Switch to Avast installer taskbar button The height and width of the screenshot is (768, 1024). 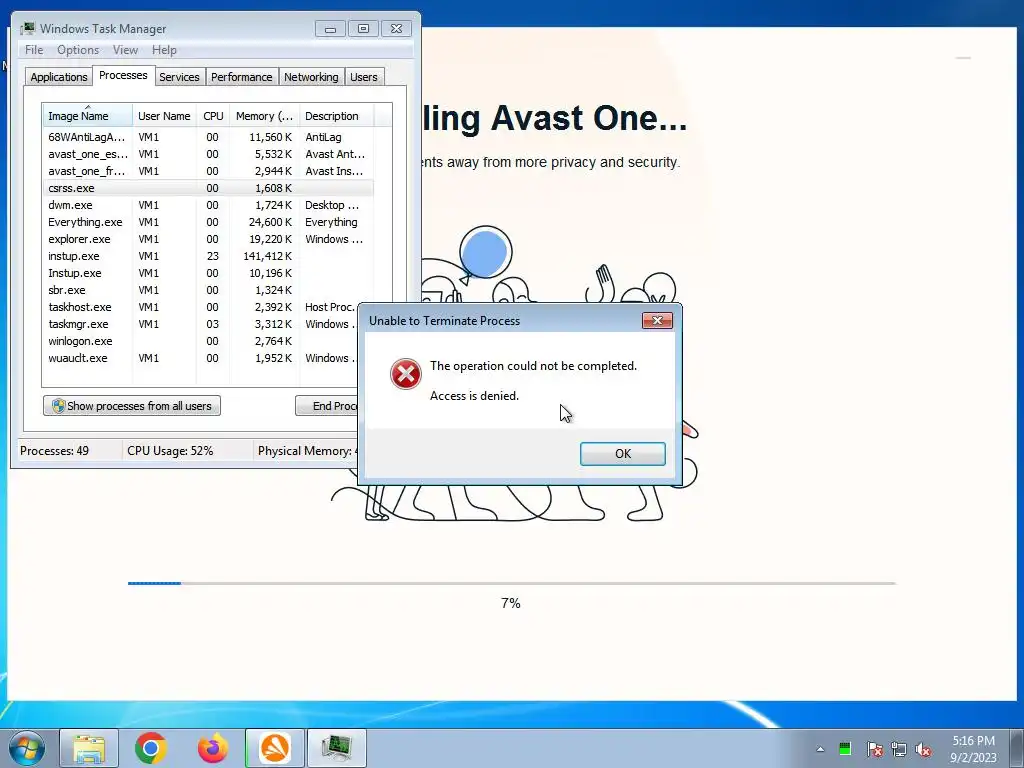pos(275,748)
